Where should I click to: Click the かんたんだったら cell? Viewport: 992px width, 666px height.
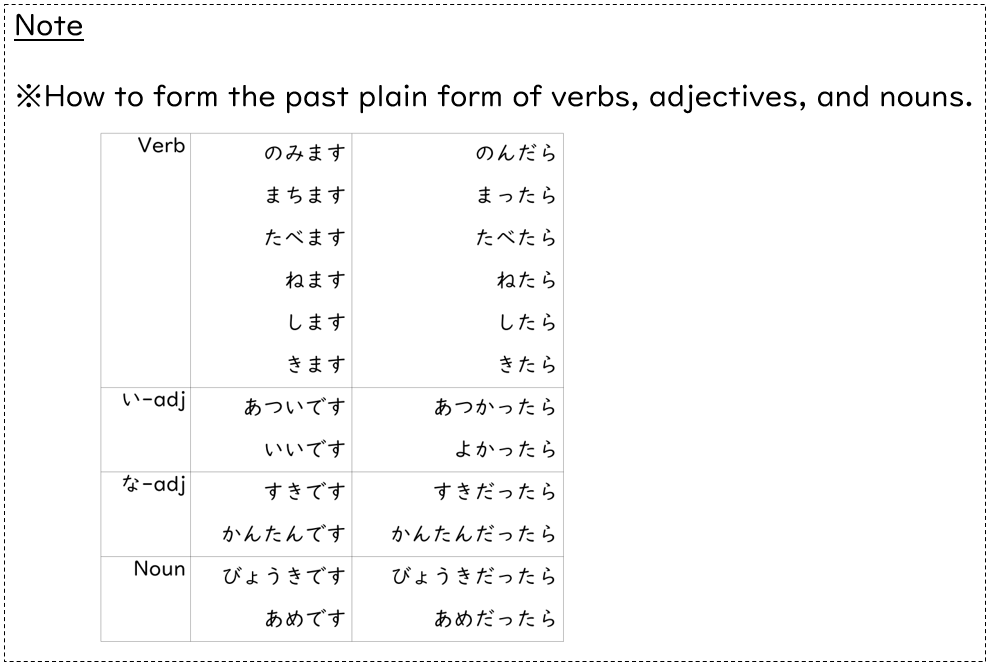474,535
